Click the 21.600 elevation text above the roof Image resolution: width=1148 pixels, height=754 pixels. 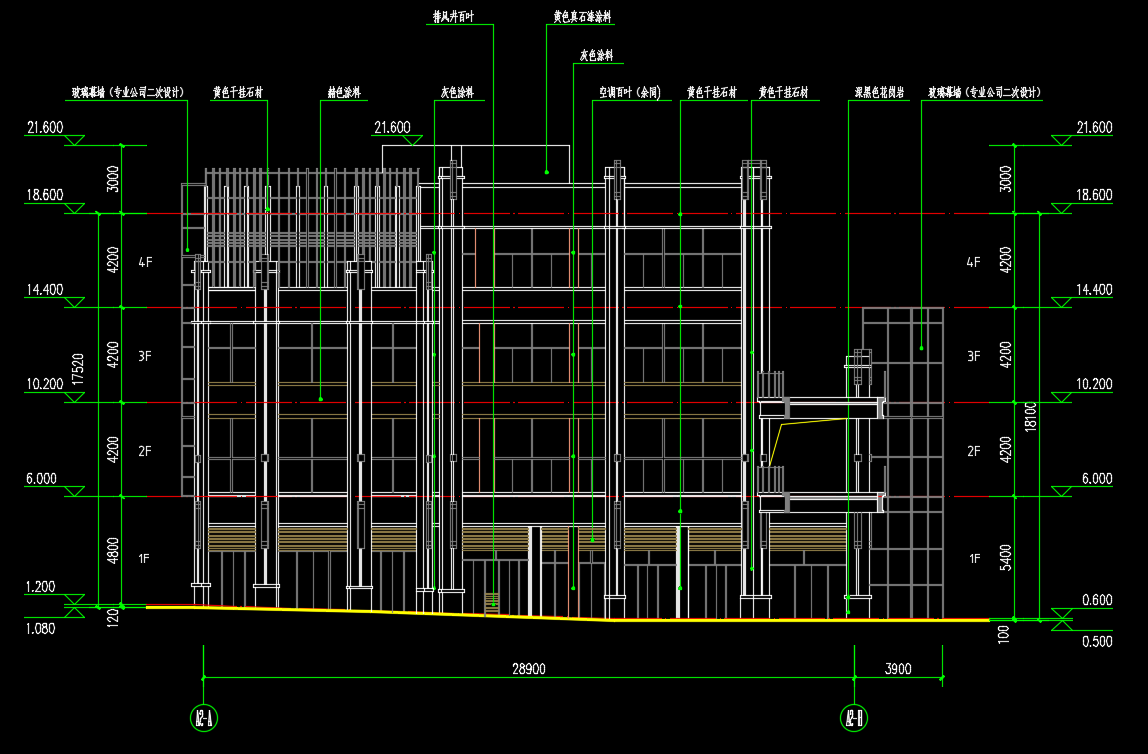coord(392,127)
